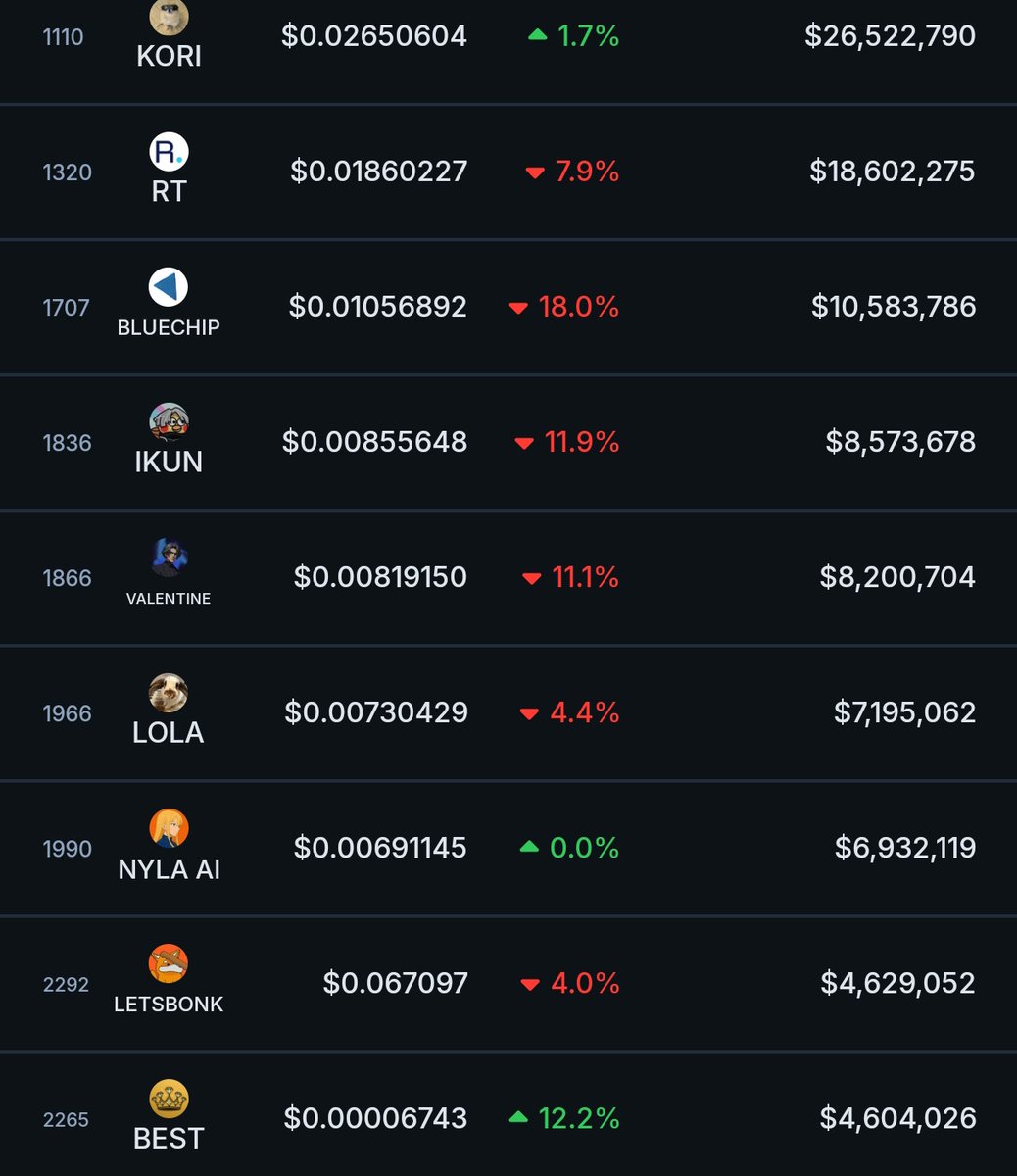This screenshot has height=1176, width=1017.
Task: Click the rank number 1707
Action: click(67, 308)
